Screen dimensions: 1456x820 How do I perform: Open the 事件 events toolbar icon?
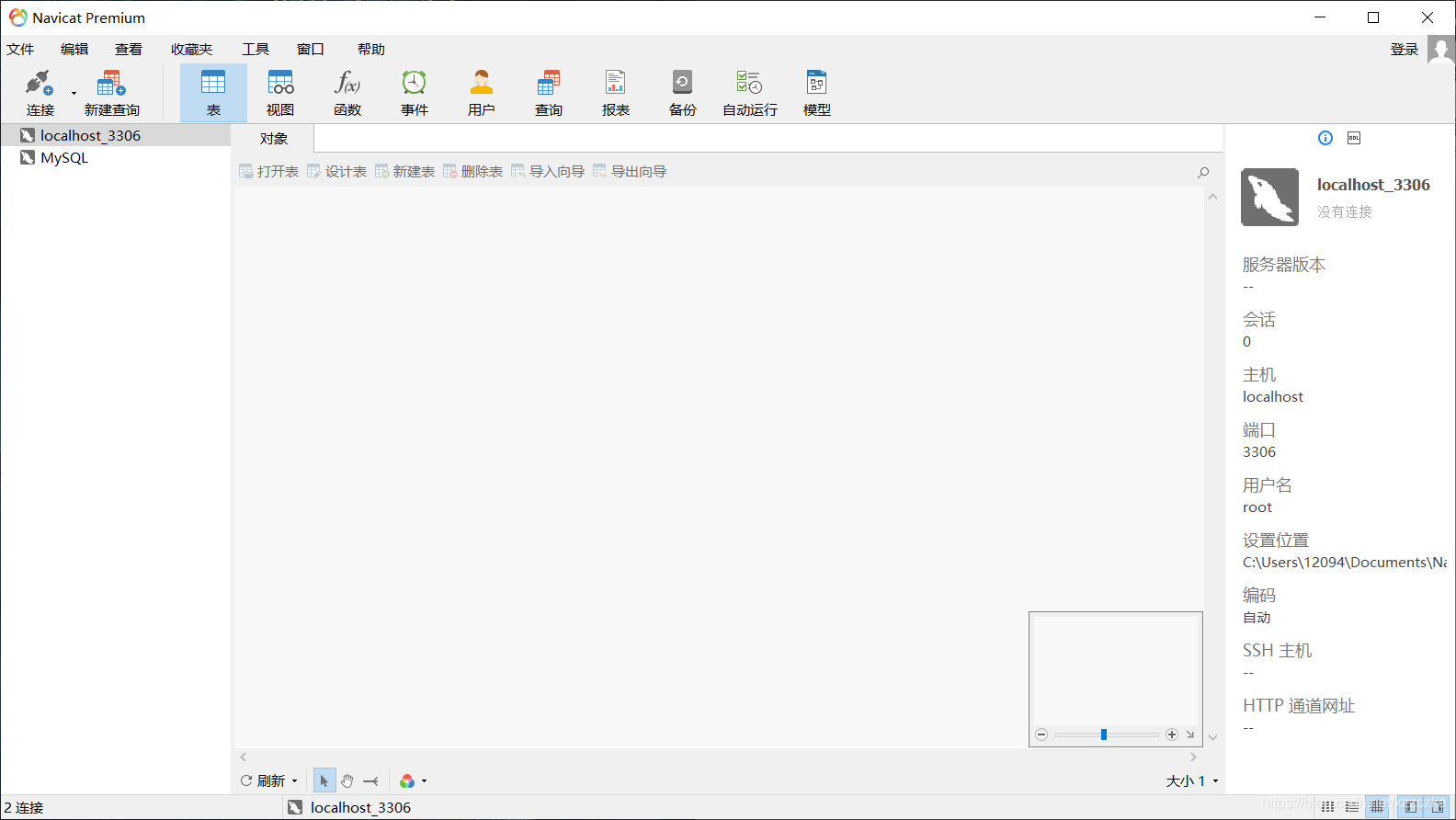[415, 93]
